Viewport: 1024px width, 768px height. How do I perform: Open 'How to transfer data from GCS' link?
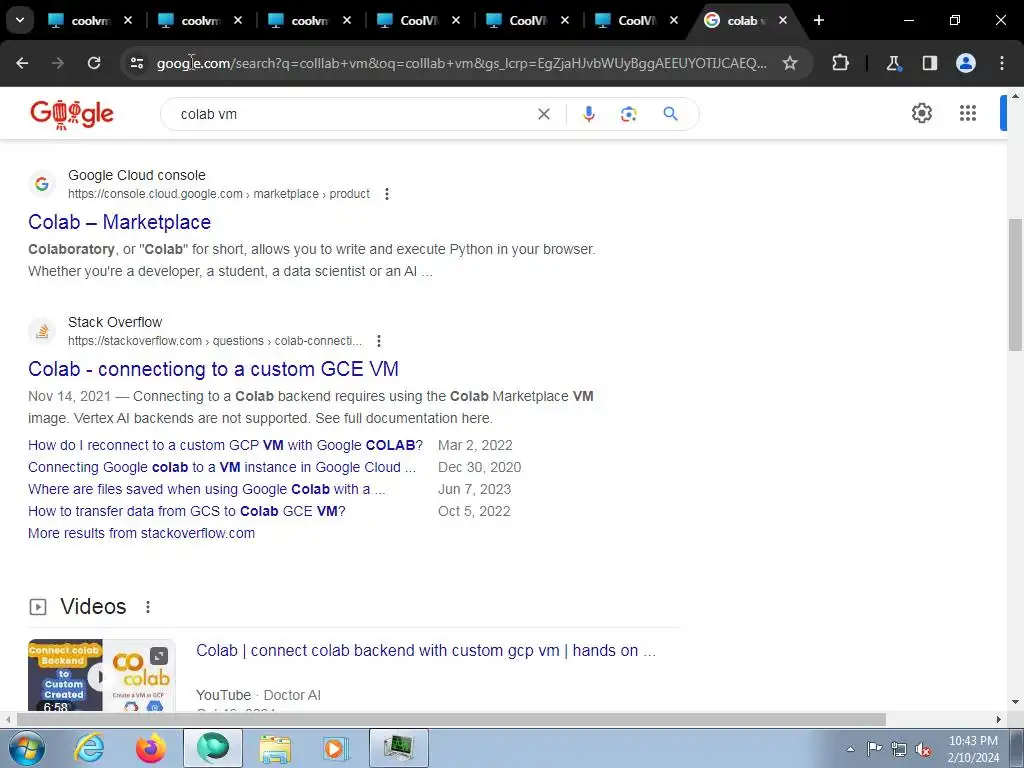point(187,511)
